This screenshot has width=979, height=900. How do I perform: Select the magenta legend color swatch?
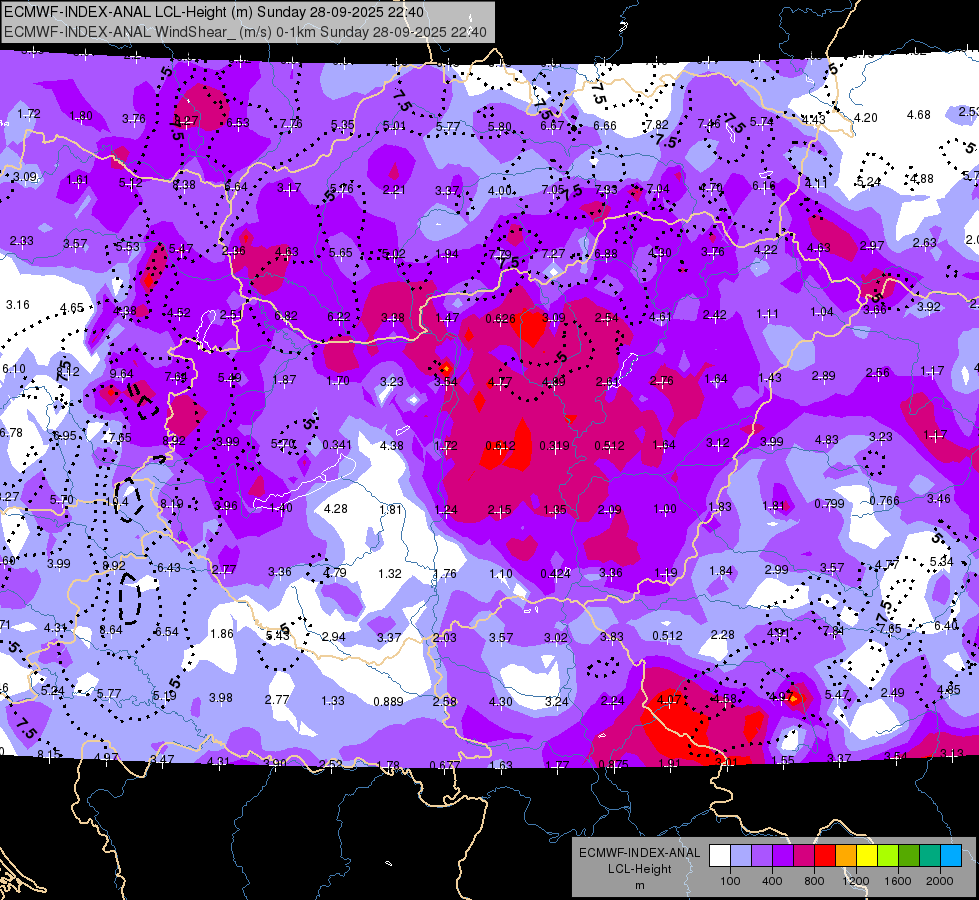click(804, 855)
